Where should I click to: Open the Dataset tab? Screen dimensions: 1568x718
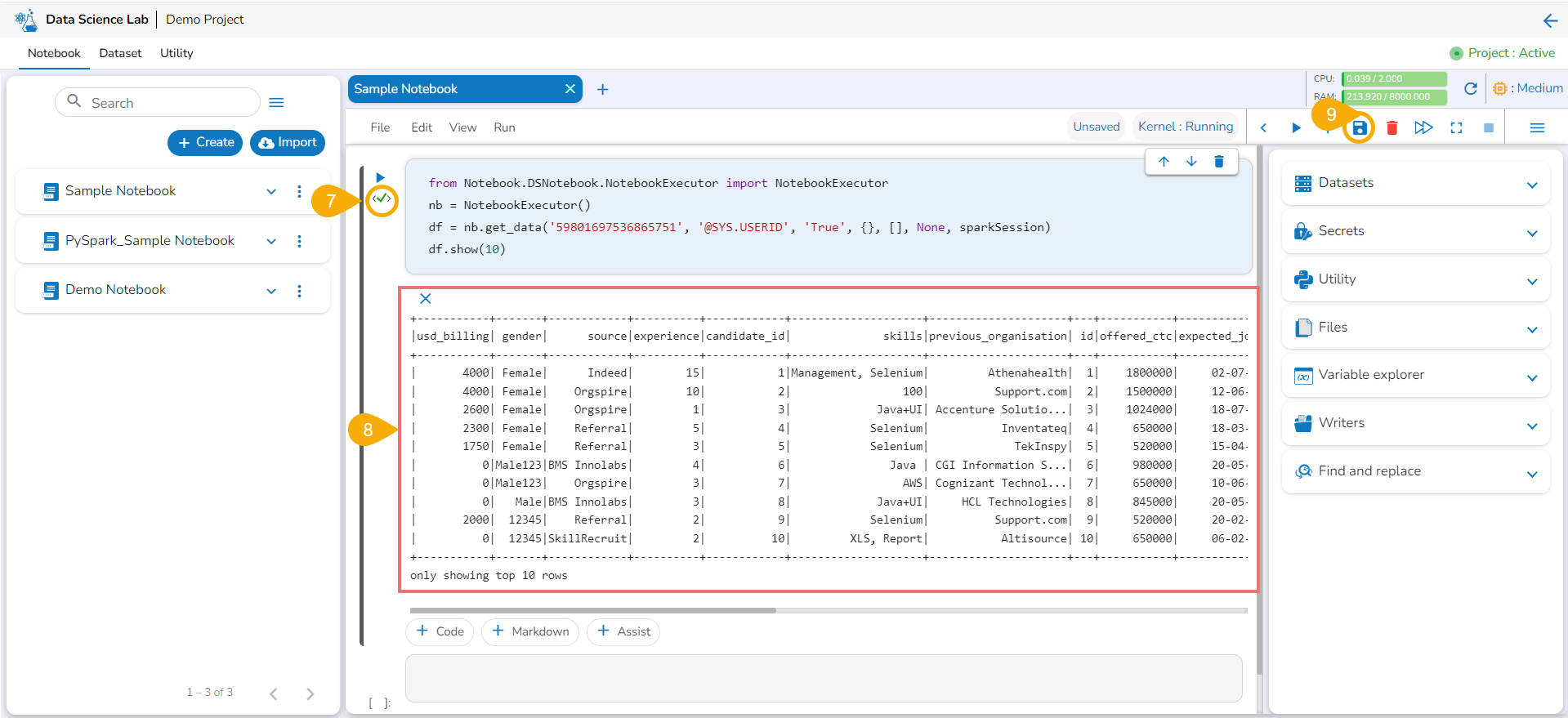(x=120, y=53)
